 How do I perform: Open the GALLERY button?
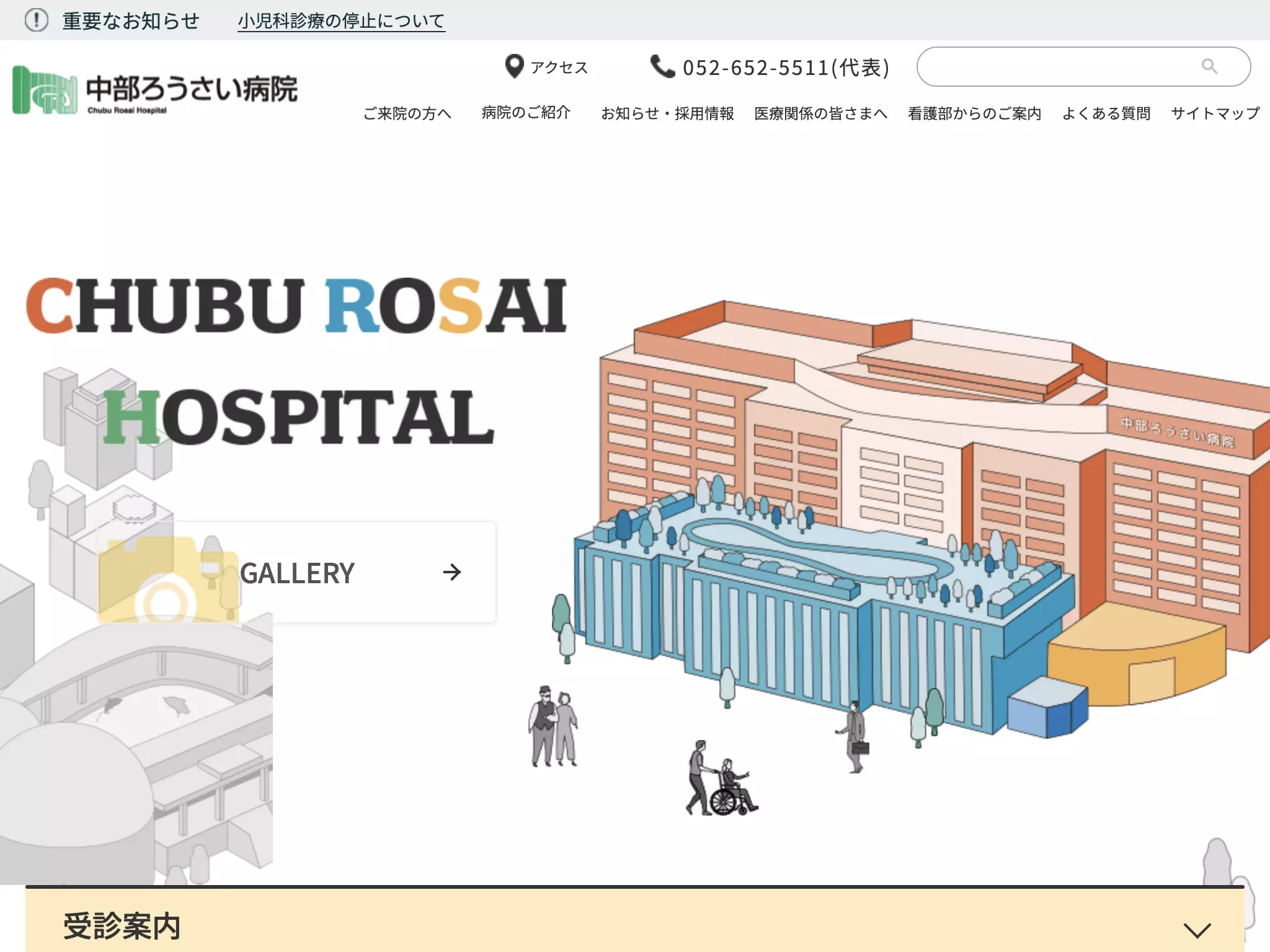[x=297, y=572]
